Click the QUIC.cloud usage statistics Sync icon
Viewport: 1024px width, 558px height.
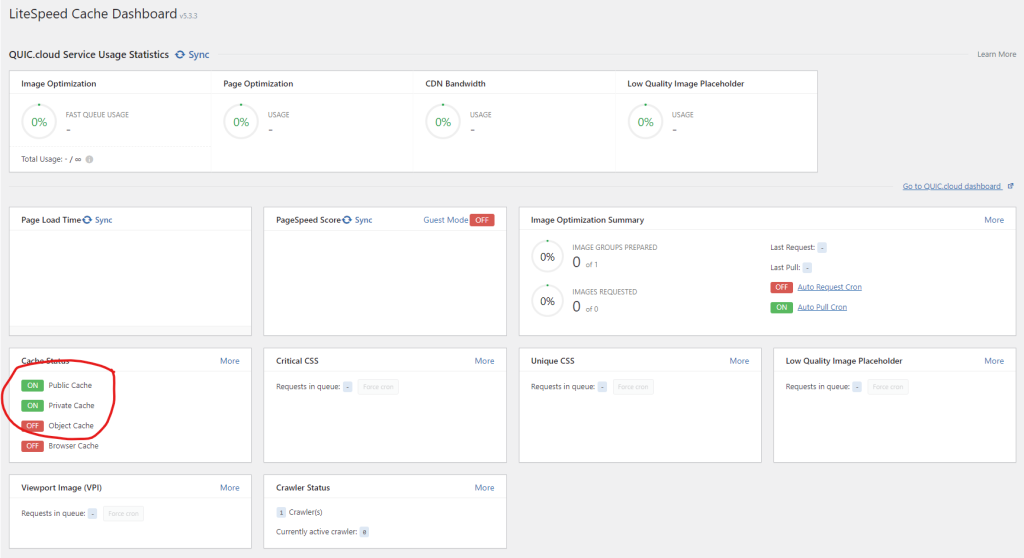(180, 55)
